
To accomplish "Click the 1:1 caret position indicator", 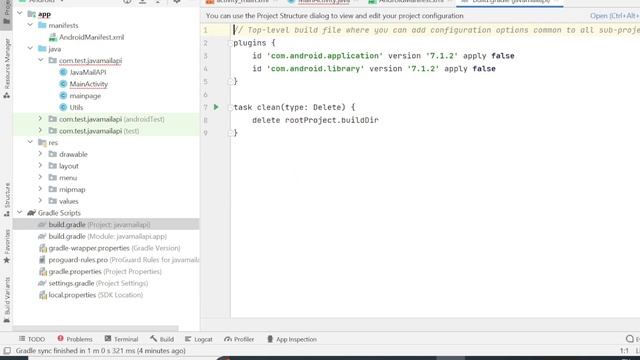I will (x=624, y=351).
